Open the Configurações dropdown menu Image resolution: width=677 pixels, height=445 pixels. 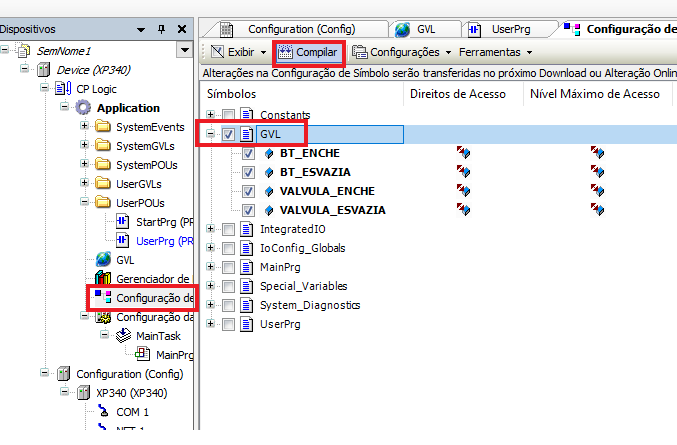pos(403,51)
